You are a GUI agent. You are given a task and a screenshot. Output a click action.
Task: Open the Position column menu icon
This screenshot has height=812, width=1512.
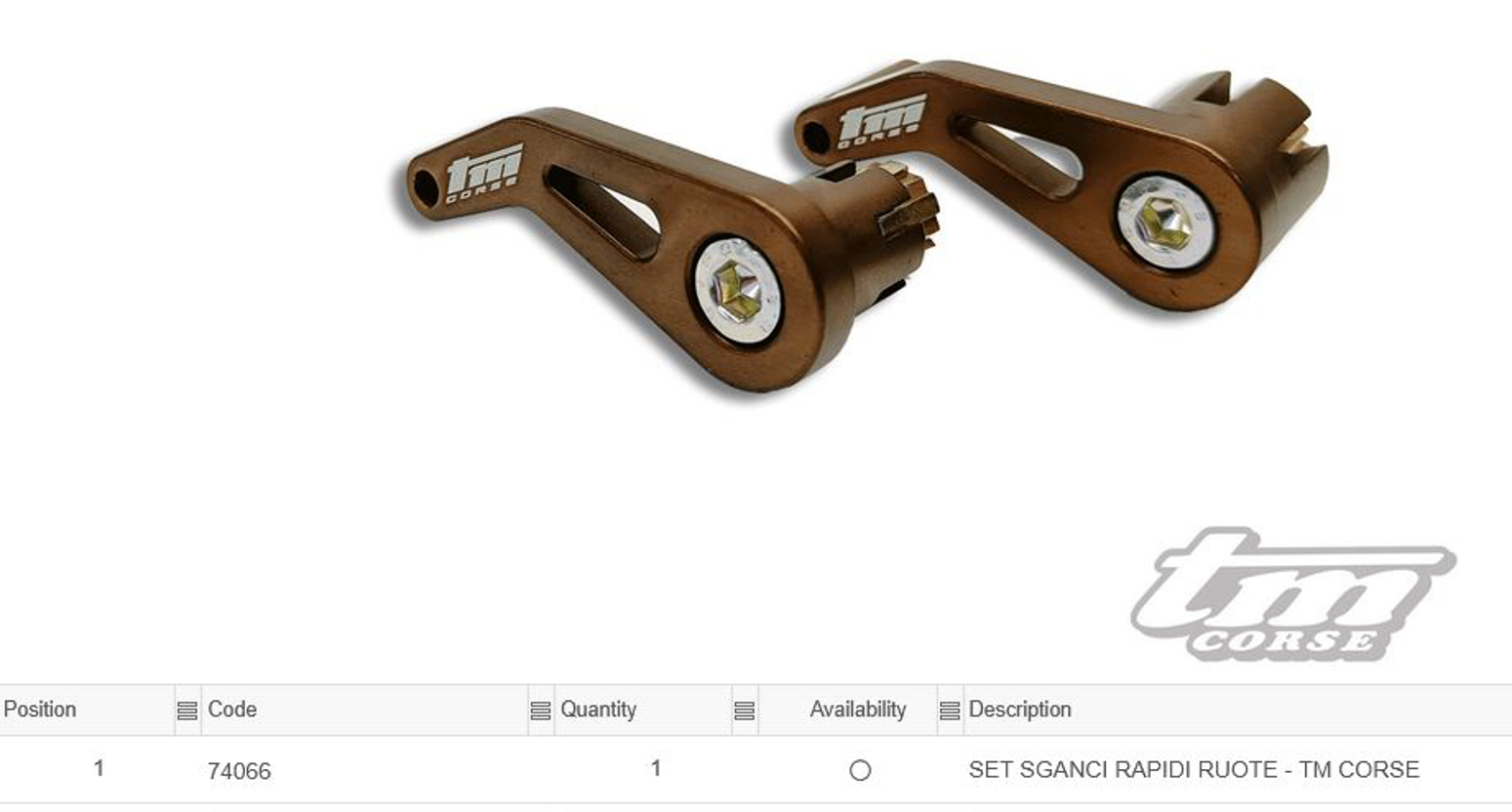pos(186,710)
